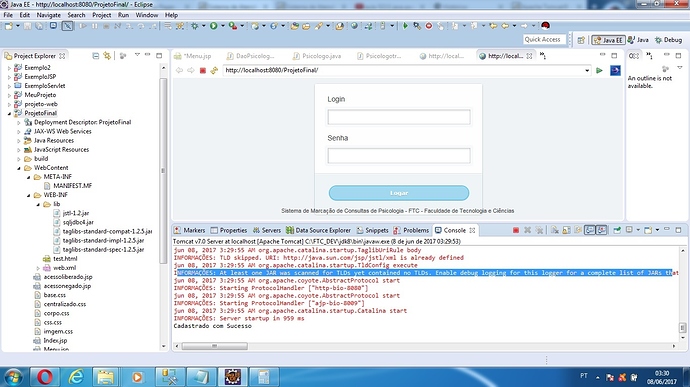Switch to the Servers tab

click(x=267, y=230)
